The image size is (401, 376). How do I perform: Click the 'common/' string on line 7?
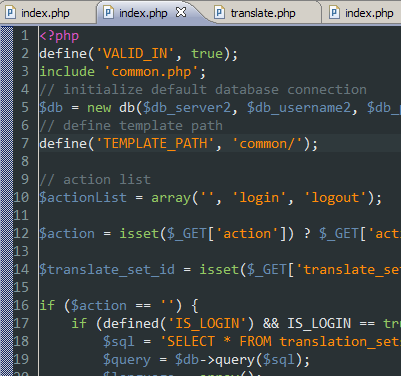[267, 144]
